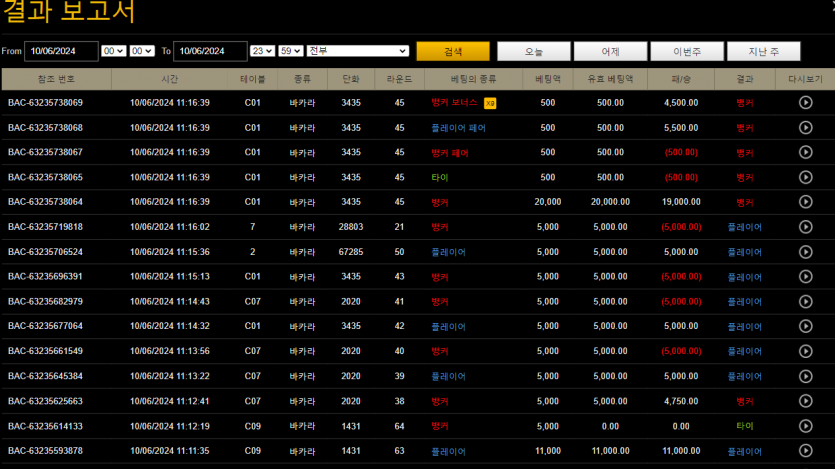Replay bet BAC-63235625663
Image resolution: width=835 pixels, height=469 pixels.
click(x=805, y=401)
